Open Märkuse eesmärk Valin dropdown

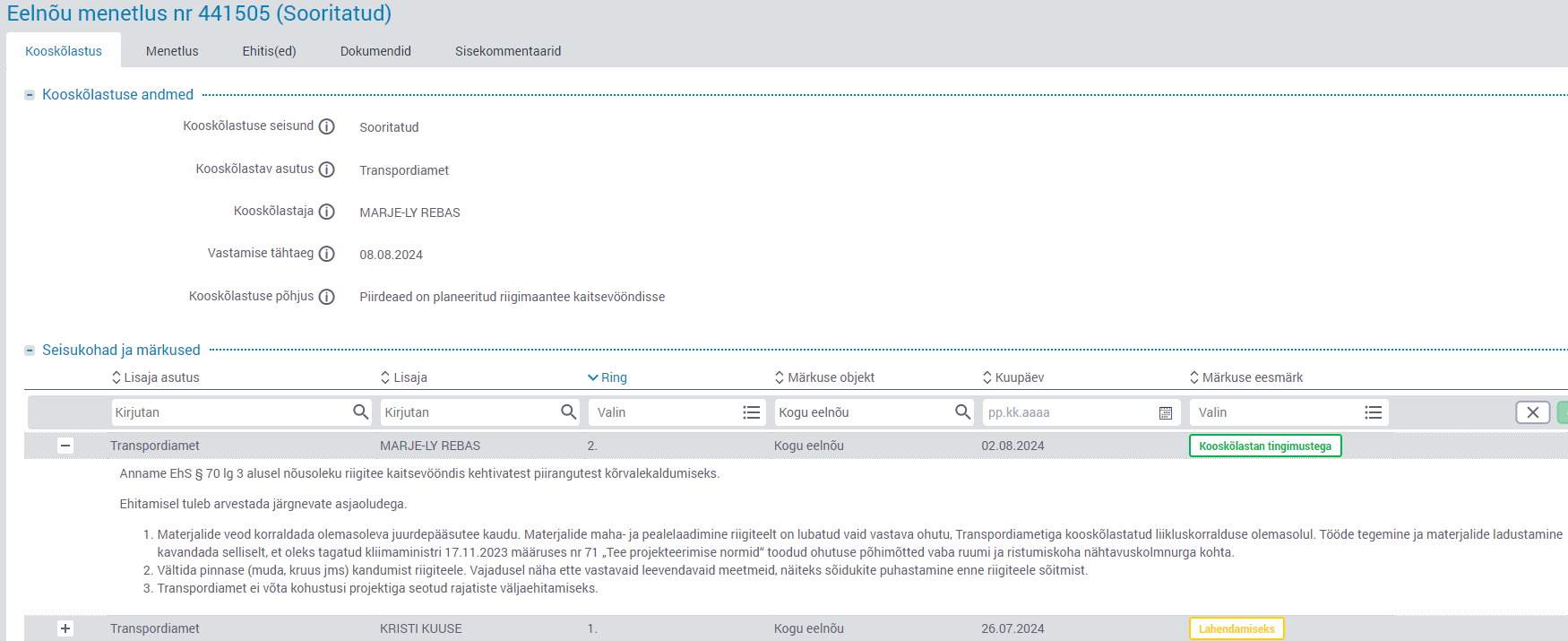coord(1289,412)
